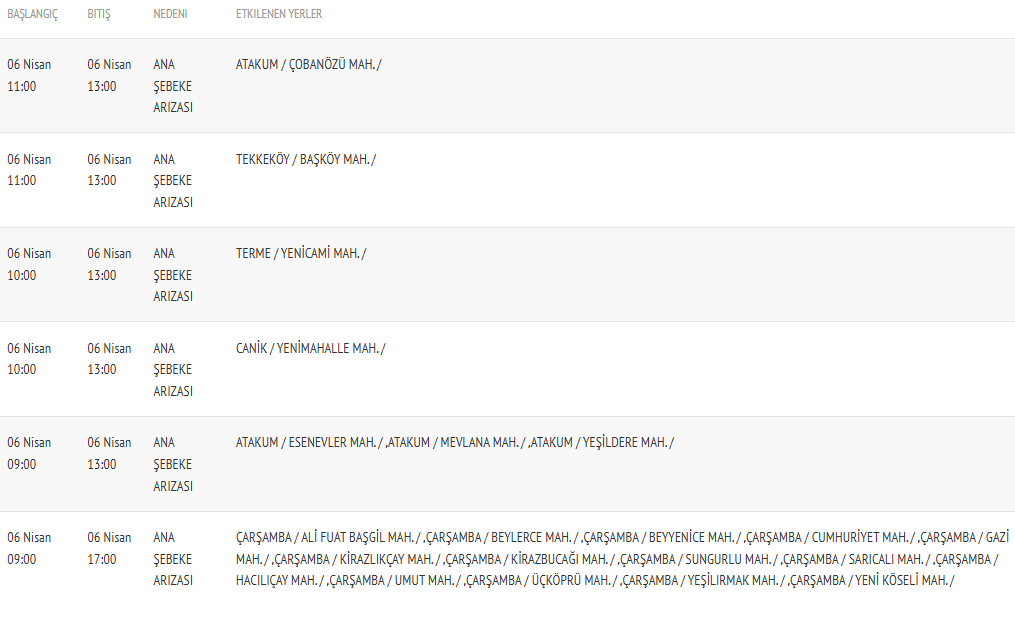Click the BİTİŞ column header
Viewport: 1015px width, 624px height.
coord(99,14)
